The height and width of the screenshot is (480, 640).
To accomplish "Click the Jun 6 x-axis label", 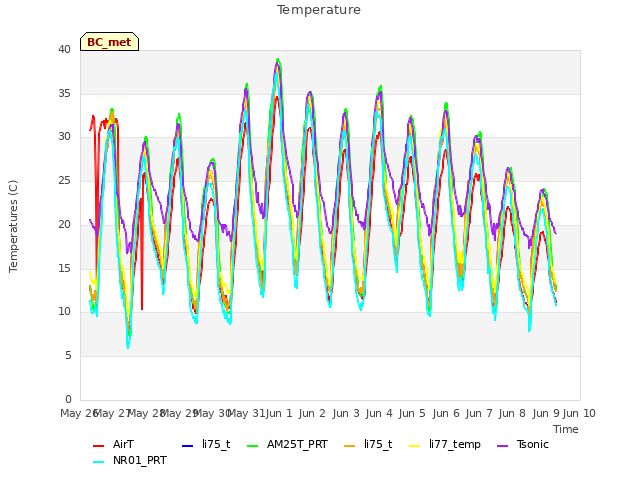I will 446,413.
